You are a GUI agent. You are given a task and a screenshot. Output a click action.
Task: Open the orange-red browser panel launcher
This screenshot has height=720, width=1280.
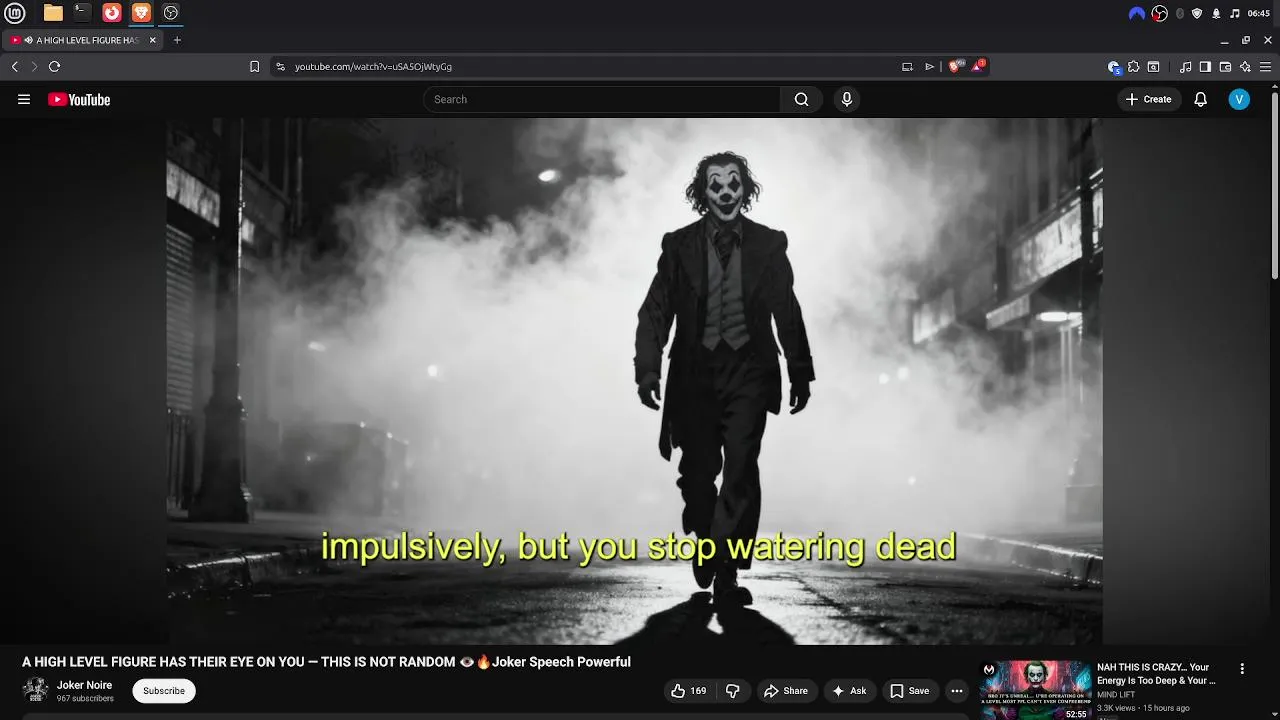click(112, 13)
